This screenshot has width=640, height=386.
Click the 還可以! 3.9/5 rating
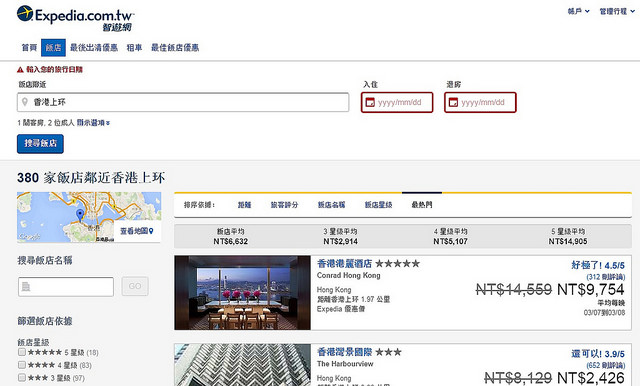(598, 354)
